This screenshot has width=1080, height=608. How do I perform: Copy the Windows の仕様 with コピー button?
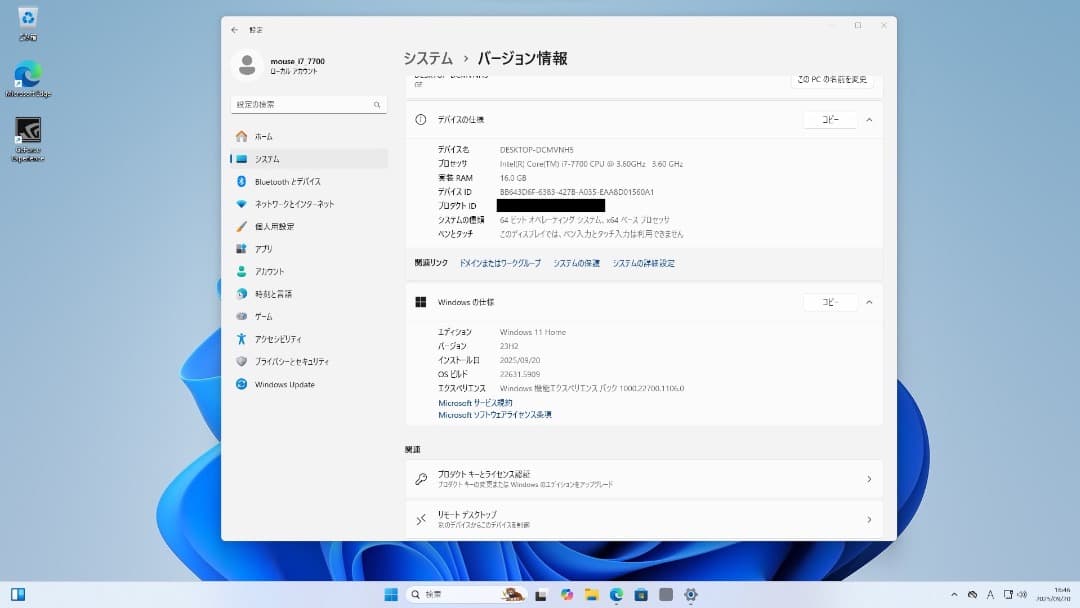click(x=830, y=301)
